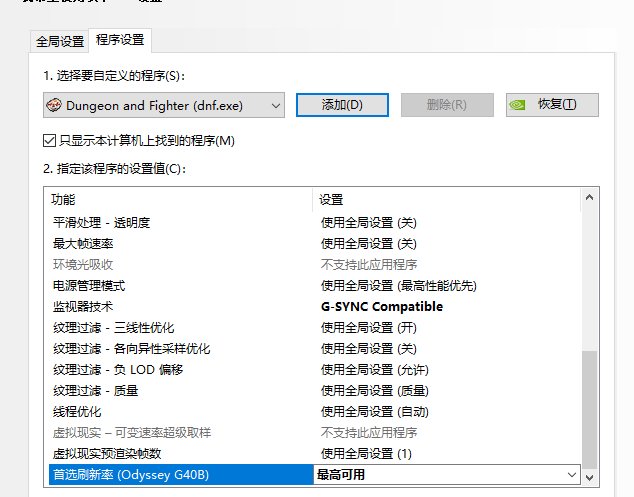
Task: Select the 程序设置 tab
Action: 120,40
